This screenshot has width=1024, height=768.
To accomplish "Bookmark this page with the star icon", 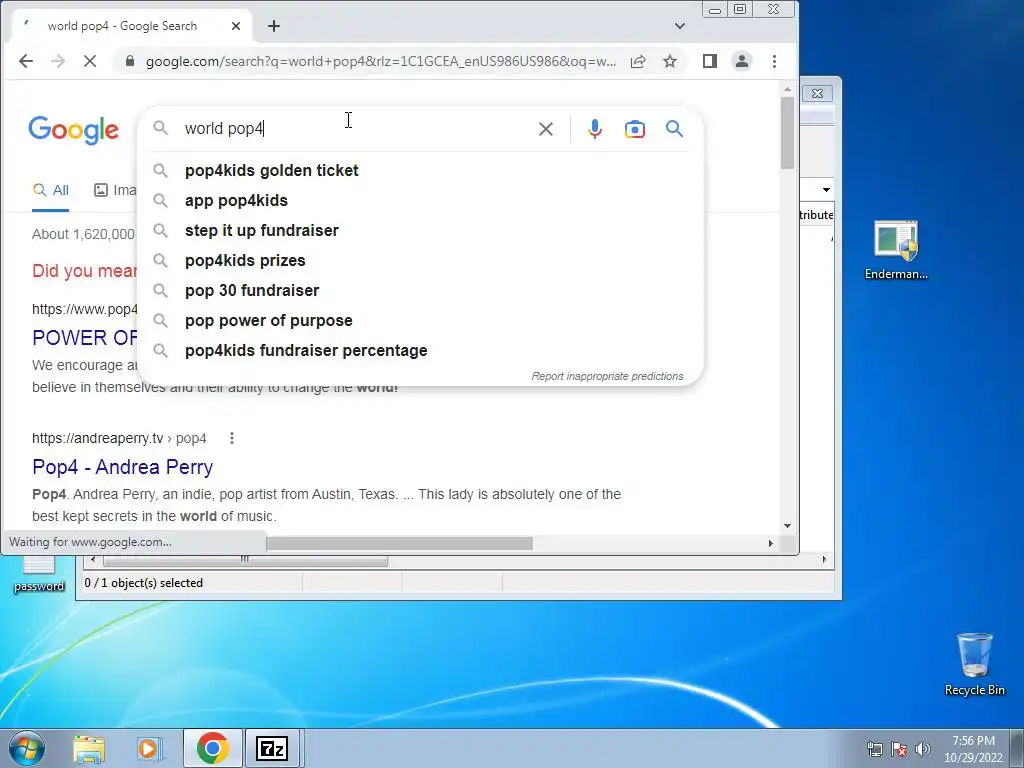I will (669, 61).
